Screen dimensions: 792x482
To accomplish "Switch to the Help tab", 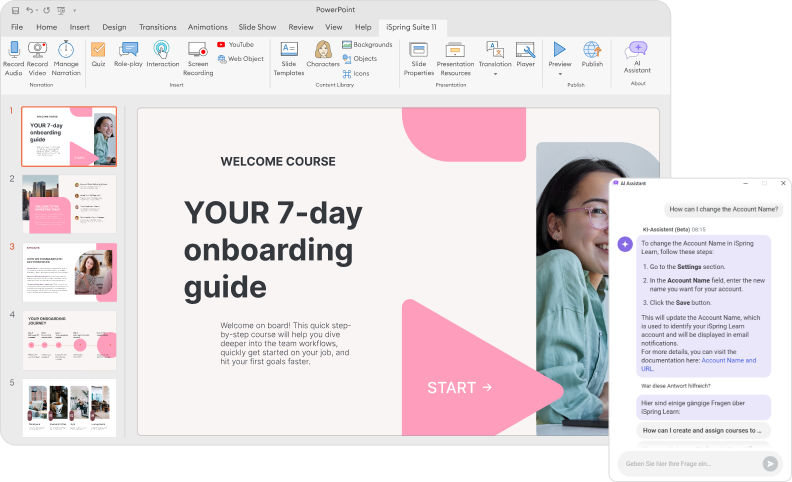I will (363, 27).
